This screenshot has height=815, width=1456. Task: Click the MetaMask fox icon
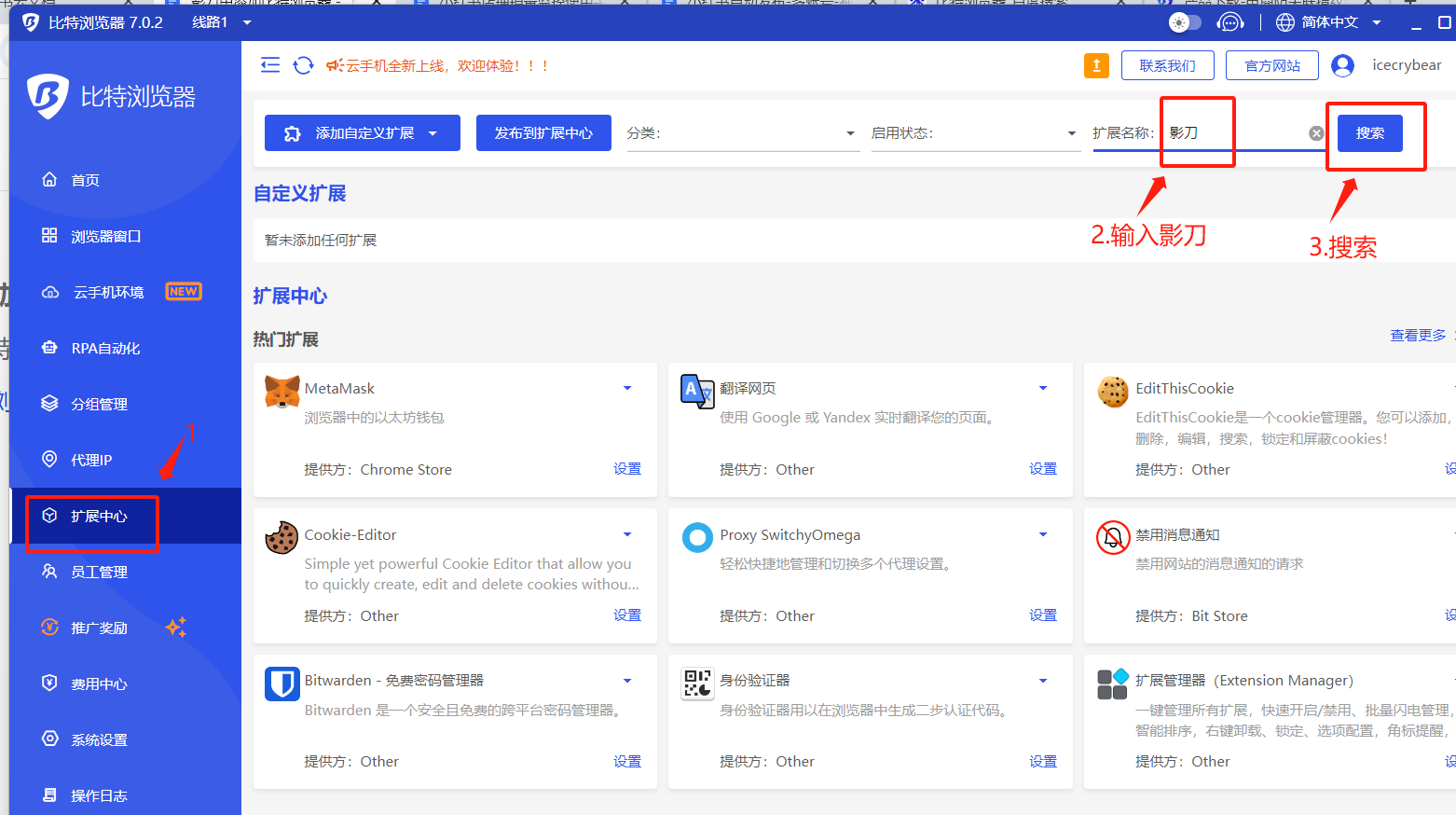coord(282,392)
